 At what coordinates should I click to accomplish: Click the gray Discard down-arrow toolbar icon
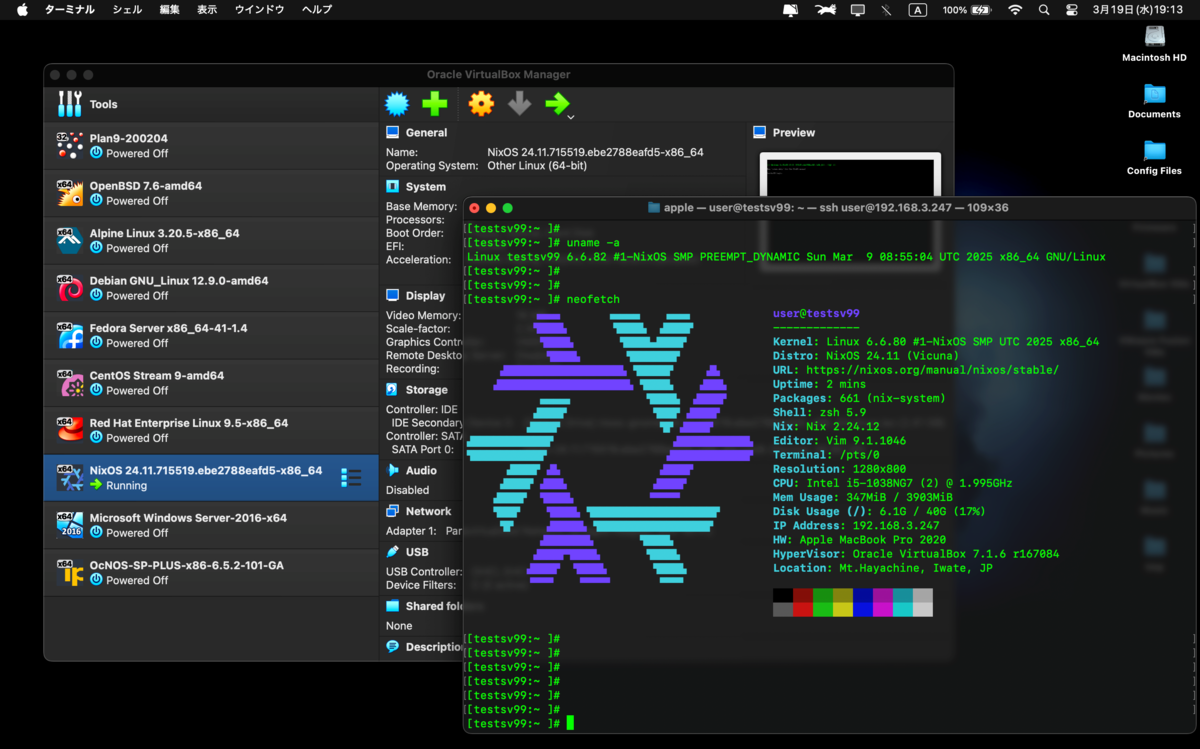click(519, 103)
